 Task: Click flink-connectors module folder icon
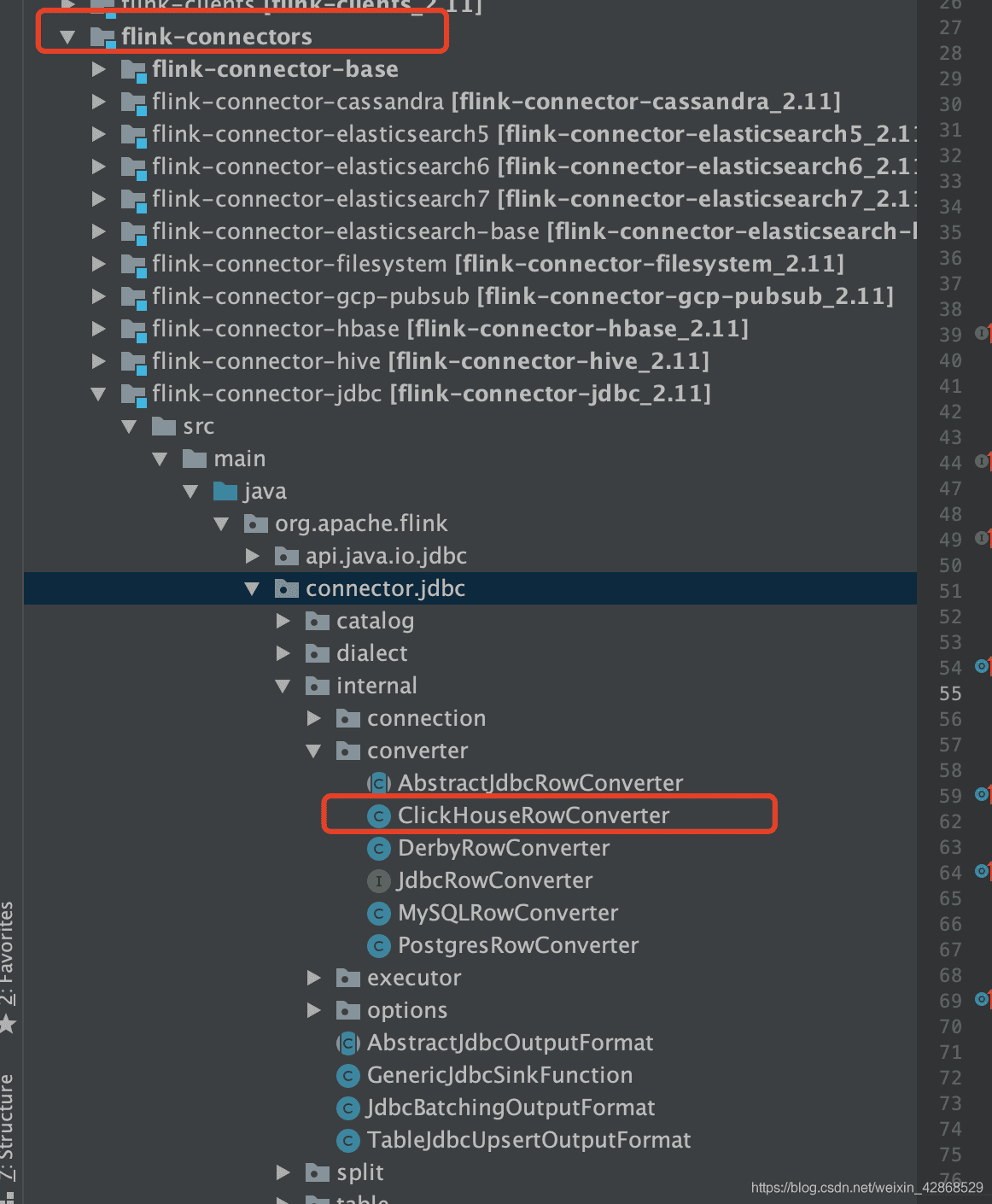pyautogui.click(x=102, y=38)
